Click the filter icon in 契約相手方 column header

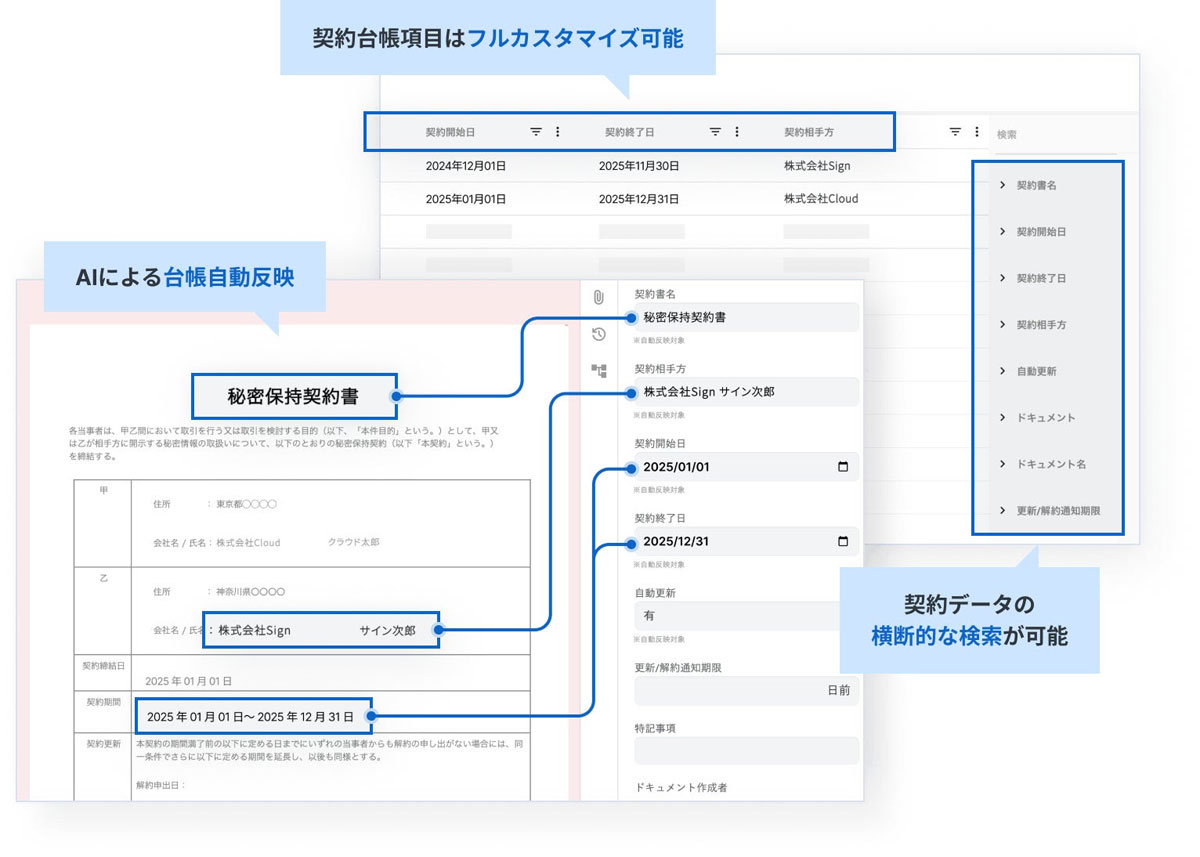point(955,132)
